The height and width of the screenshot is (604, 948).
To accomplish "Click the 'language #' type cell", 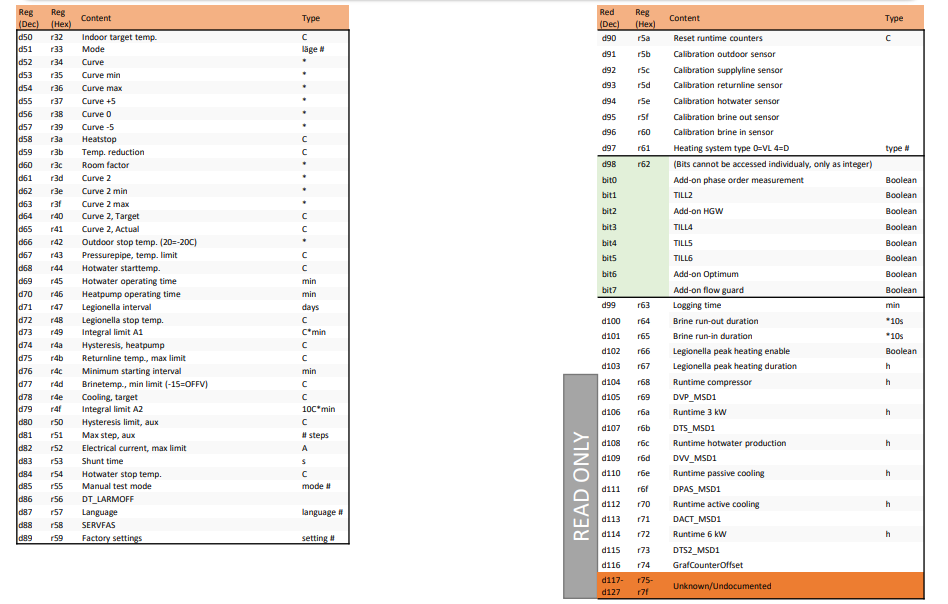I will pos(322,512).
